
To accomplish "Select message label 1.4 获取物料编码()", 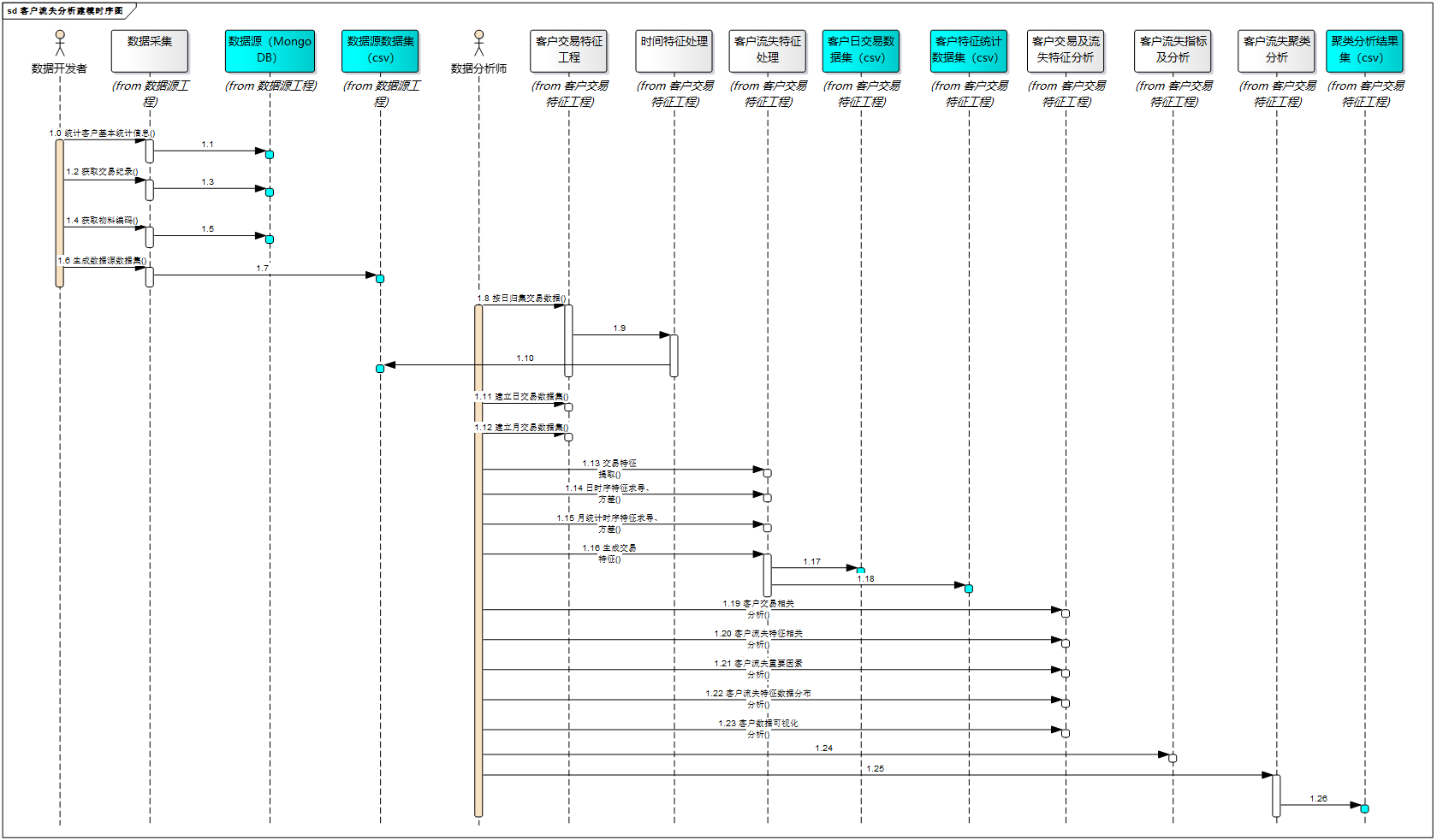I will (102, 221).
